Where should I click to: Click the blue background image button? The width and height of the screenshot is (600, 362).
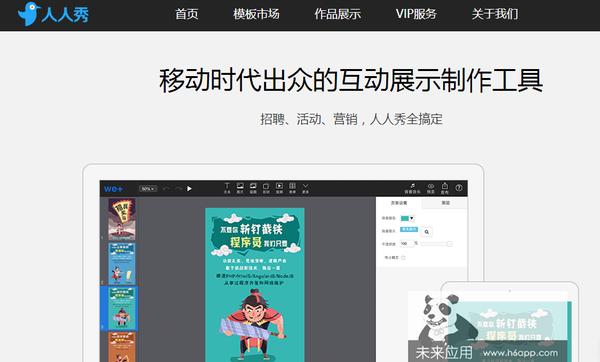coord(409,229)
